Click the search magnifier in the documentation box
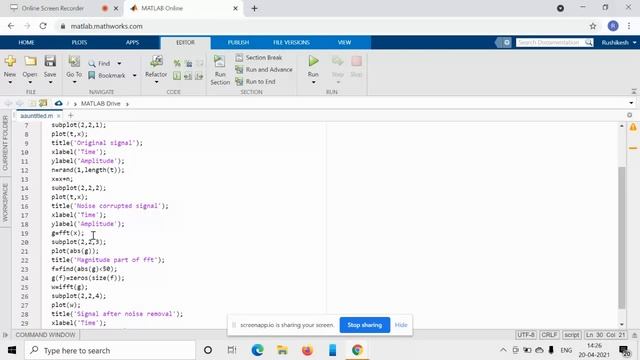Screen dimensions: 640x360 [x=588, y=42]
